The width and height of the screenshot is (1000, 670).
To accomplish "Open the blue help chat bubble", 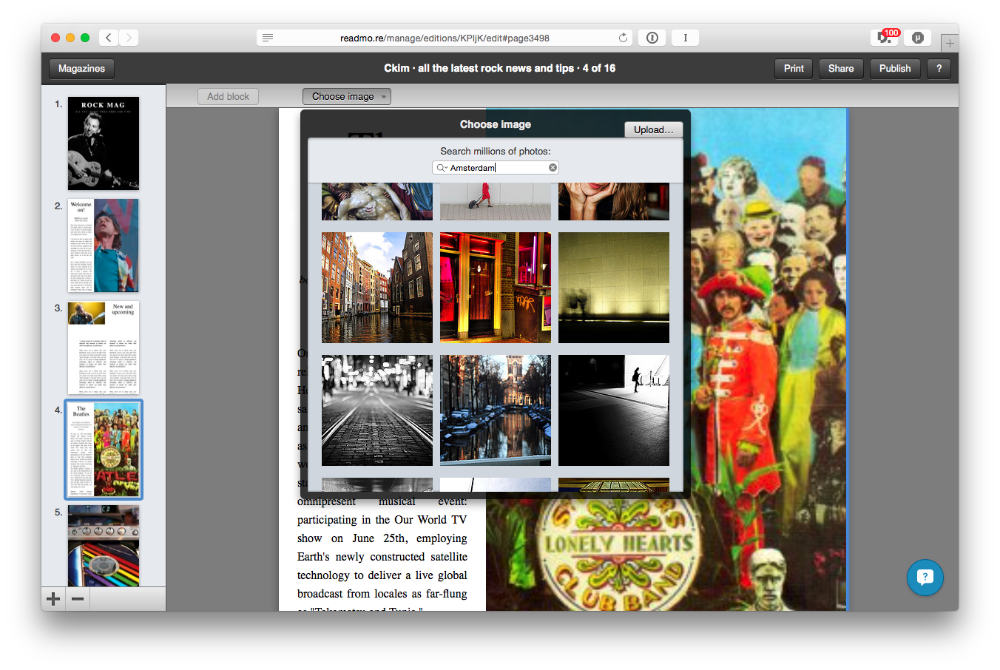I will (x=925, y=577).
